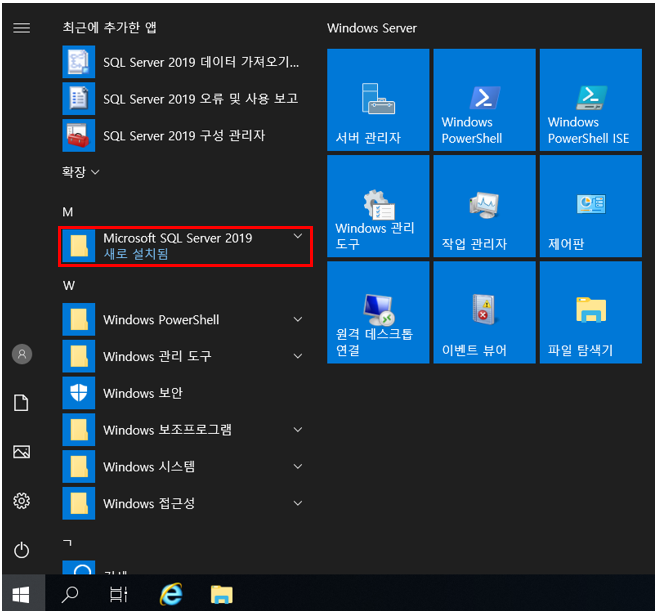
Task: Click the Windows PowerShell folder icon in app list
Action: coord(79,319)
